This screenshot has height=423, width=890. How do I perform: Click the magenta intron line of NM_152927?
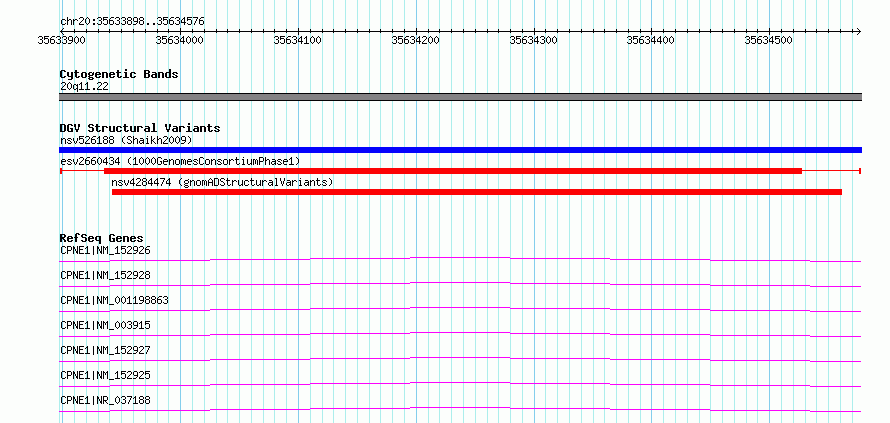(x=460, y=358)
